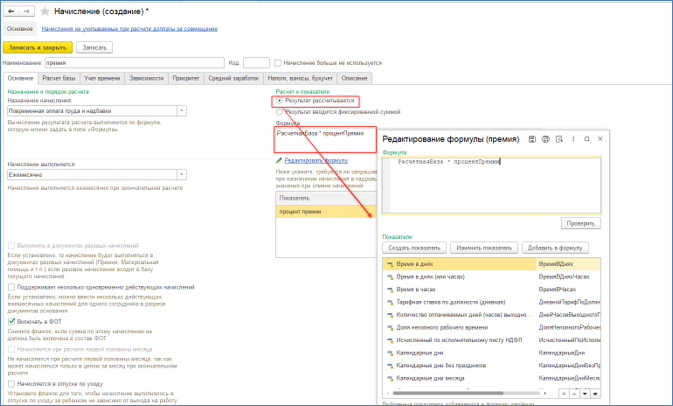This screenshot has height=406, width=673.
Task: Untick the Включать в ФОТ checkbox
Action: [x=12, y=321]
